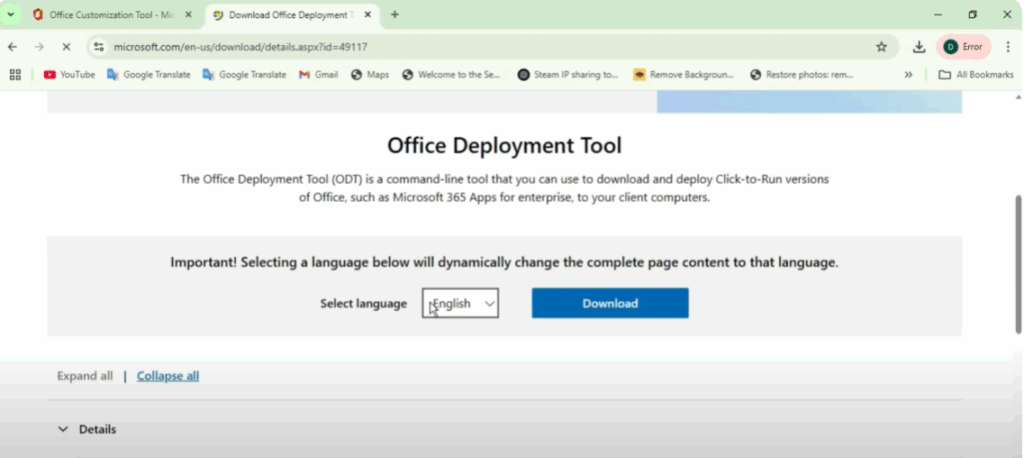This screenshot has height=458, width=1024.
Task: Open the profile Error button
Action: [x=963, y=47]
